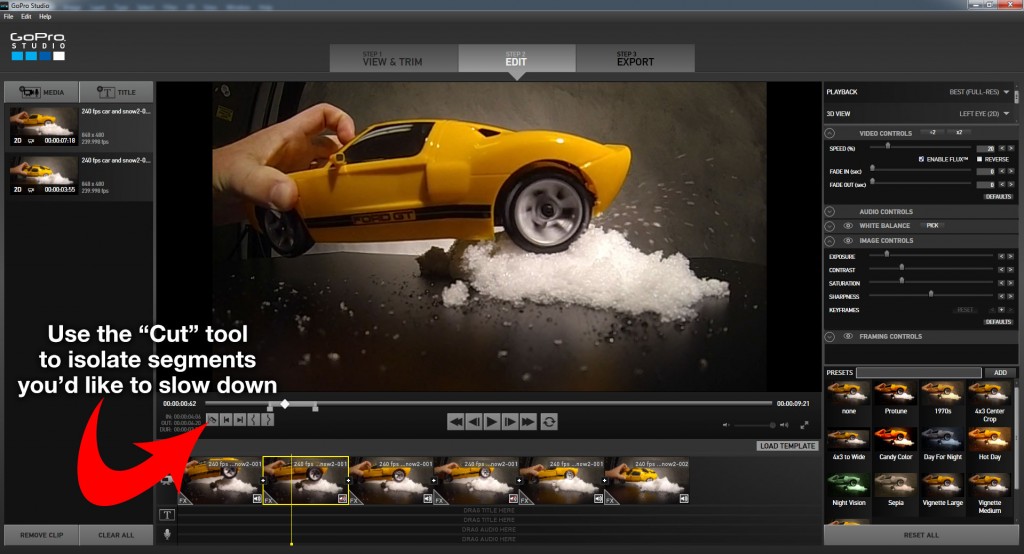The height and width of the screenshot is (554, 1024).
Task: Open the Playback quality dropdown
Action: click(x=1006, y=92)
